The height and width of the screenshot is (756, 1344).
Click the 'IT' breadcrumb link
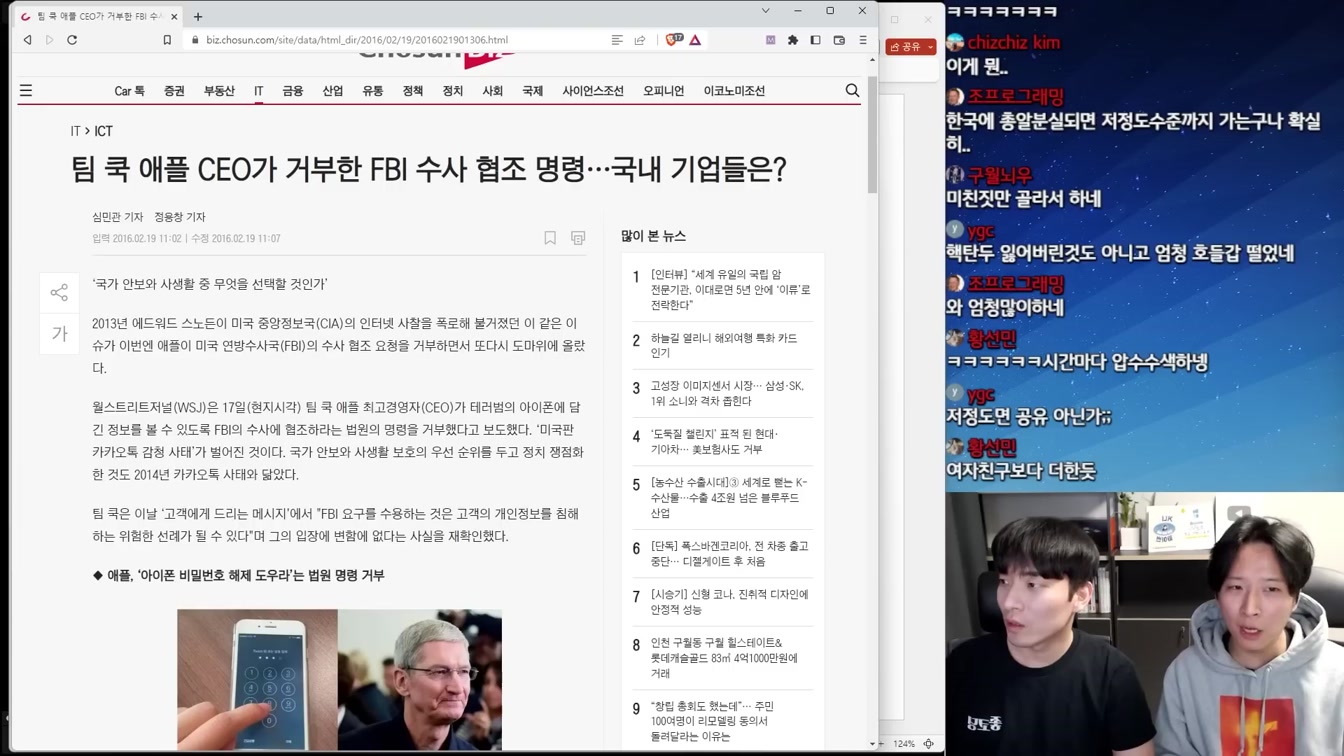[x=75, y=131]
